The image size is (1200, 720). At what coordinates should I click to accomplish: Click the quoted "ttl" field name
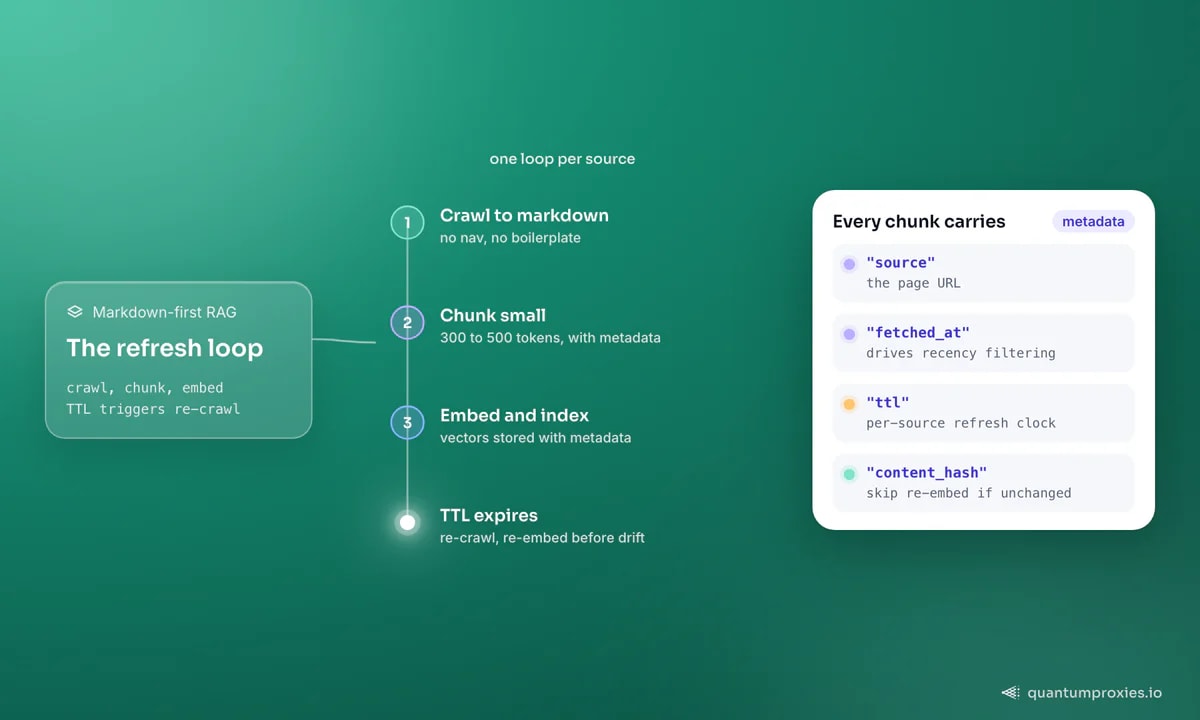coord(888,403)
